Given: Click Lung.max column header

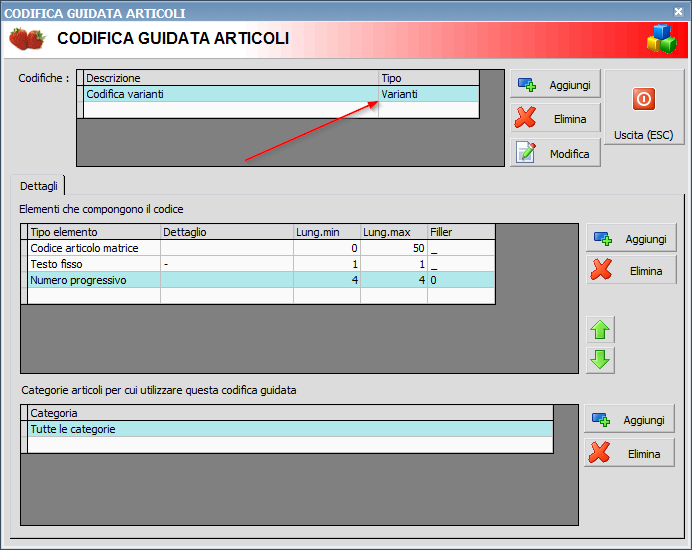Looking at the screenshot, I should click(x=394, y=232).
